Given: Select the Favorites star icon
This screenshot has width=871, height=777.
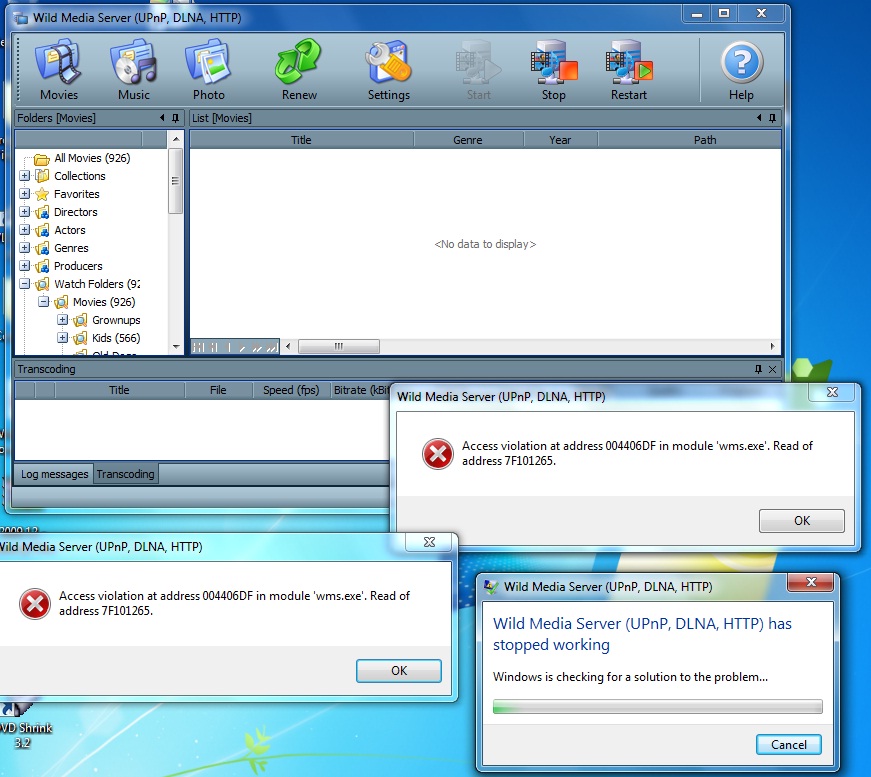Looking at the screenshot, I should (x=42, y=194).
